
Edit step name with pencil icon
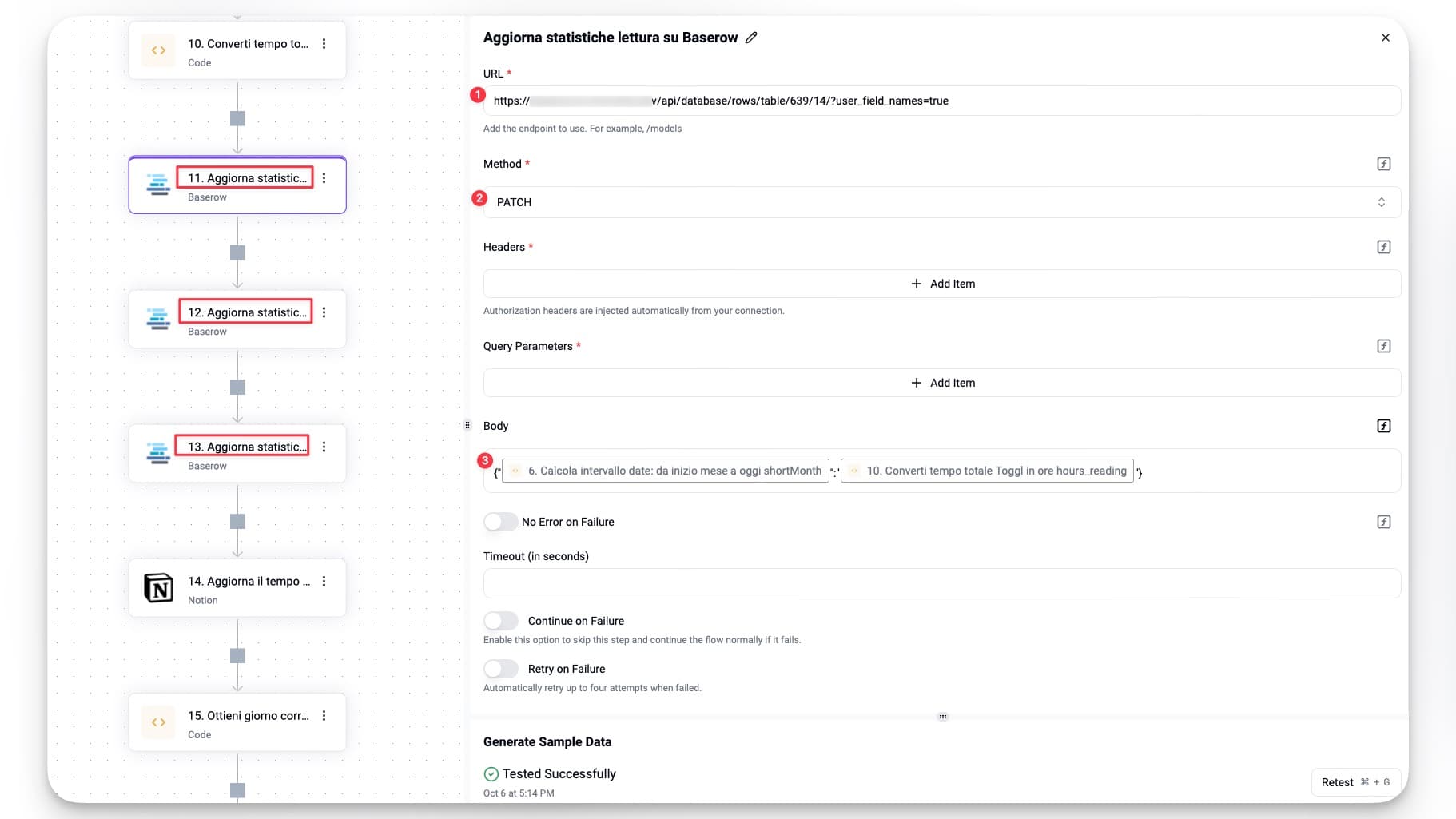click(751, 38)
